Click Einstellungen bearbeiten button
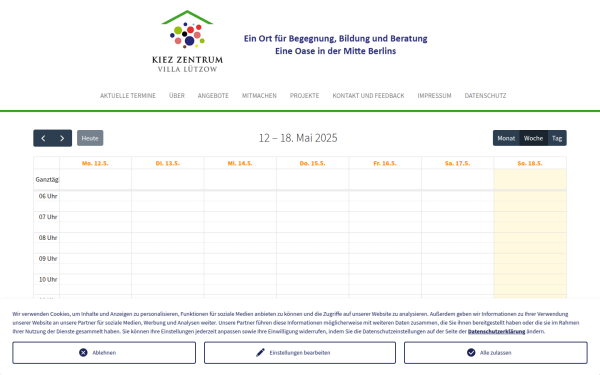The width and height of the screenshot is (600, 375). (x=300, y=352)
